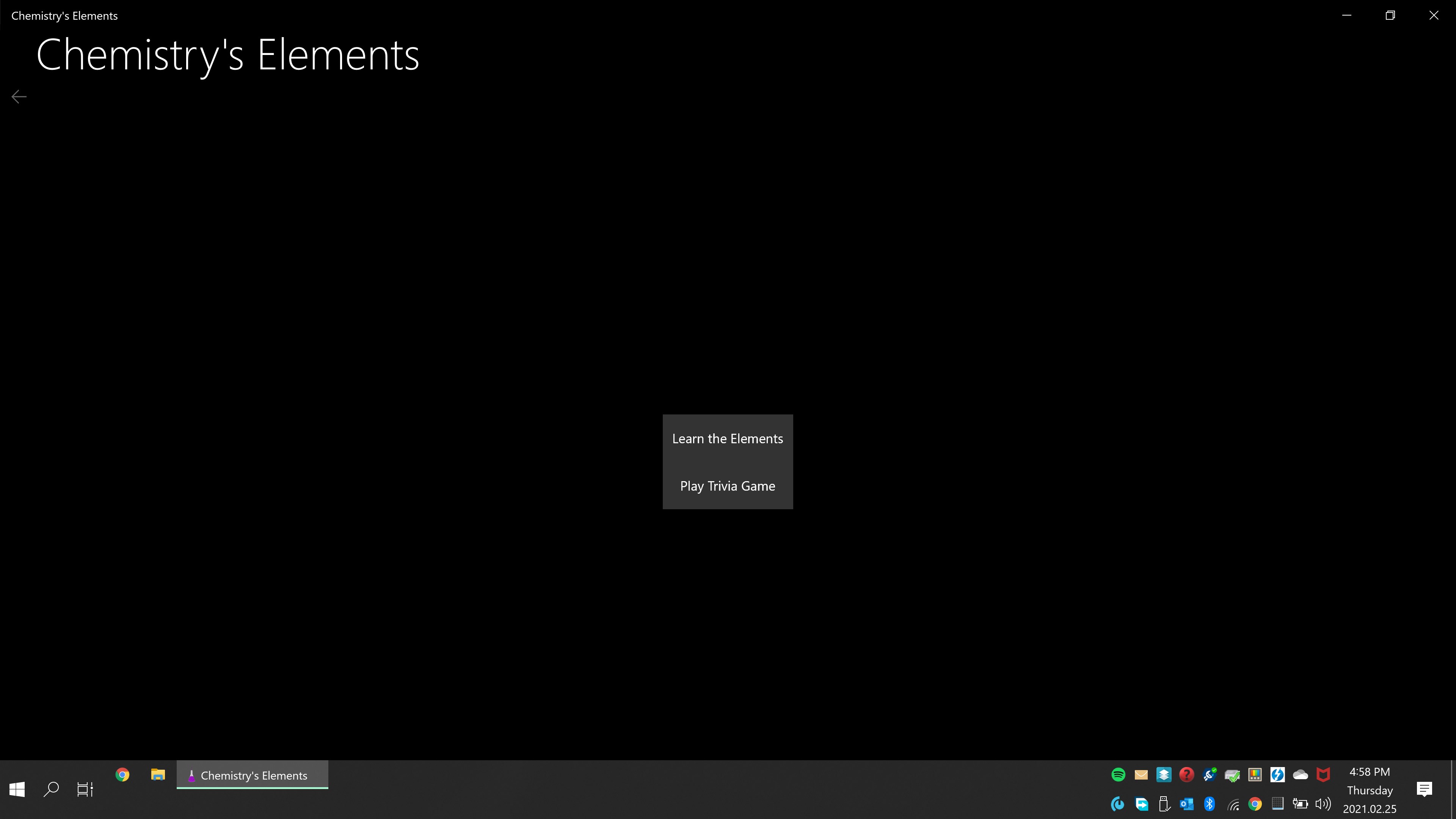Click the OneDrive cloud tray icon
The width and height of the screenshot is (1456, 819).
(x=1300, y=775)
